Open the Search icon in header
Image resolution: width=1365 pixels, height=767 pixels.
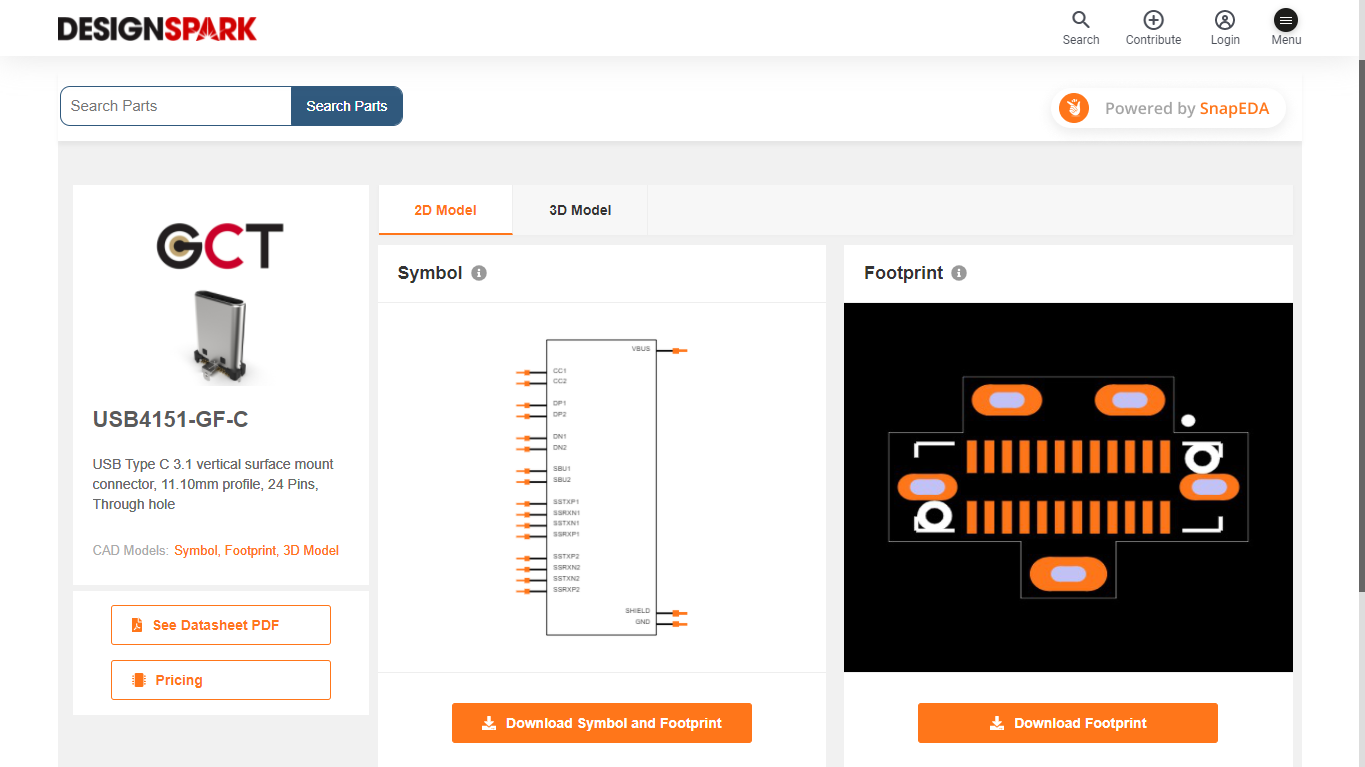[1080, 20]
